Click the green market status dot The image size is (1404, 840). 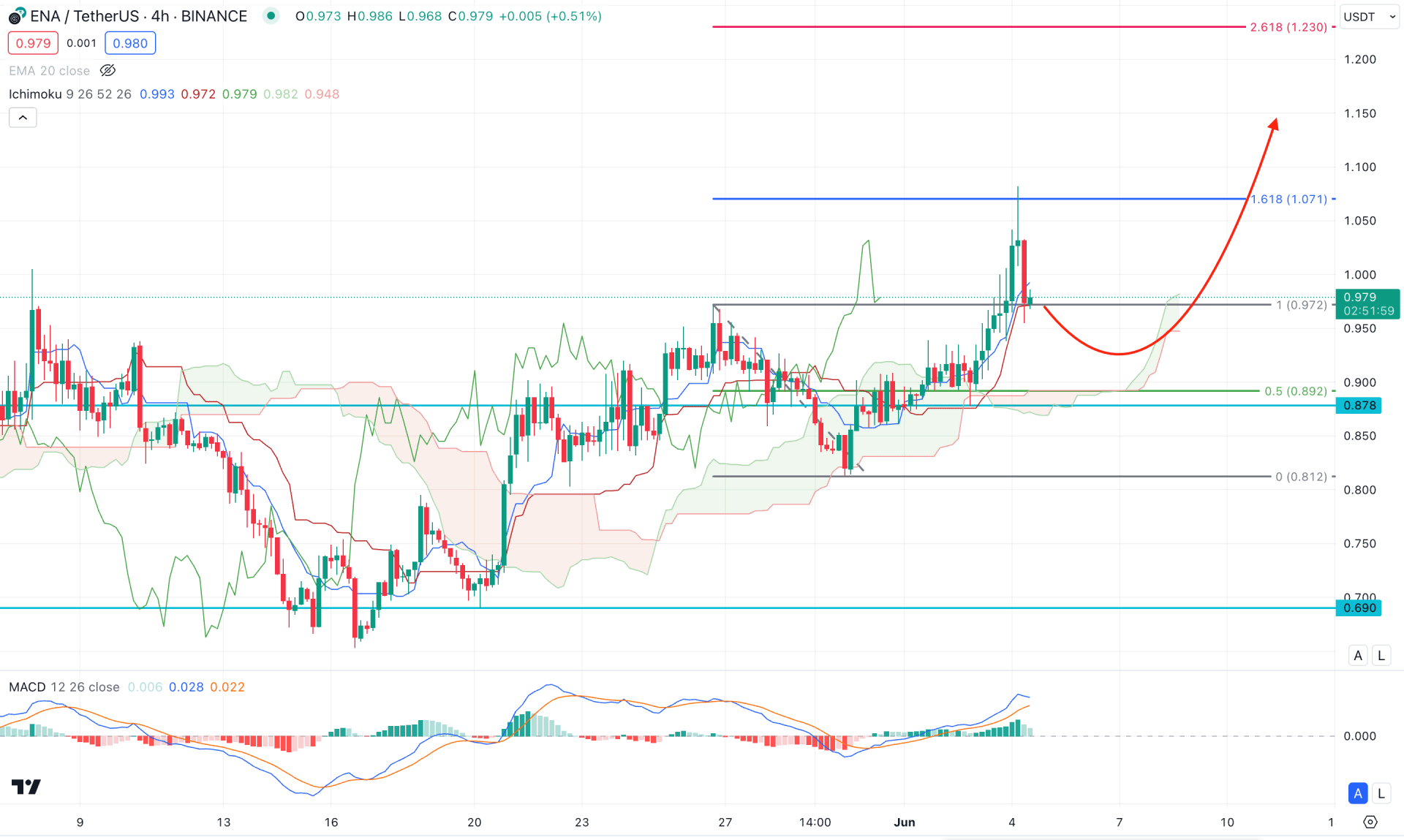point(271,15)
